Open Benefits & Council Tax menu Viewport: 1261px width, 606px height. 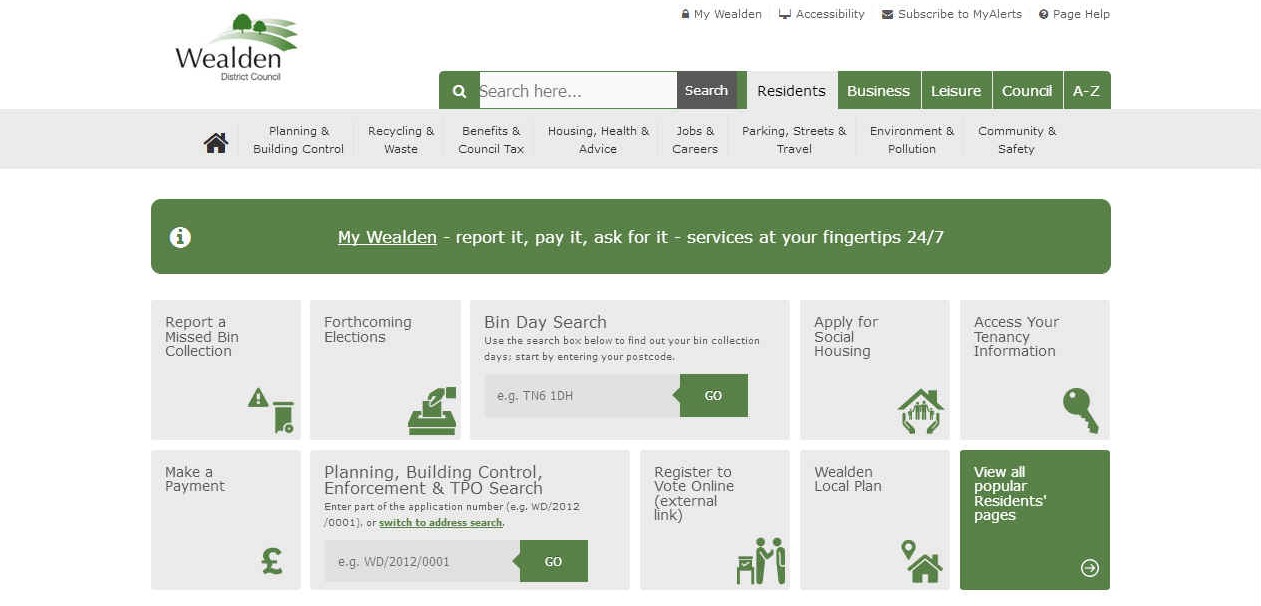491,140
